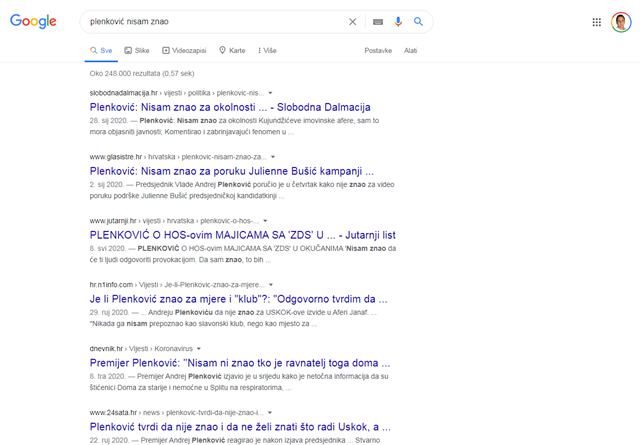Image resolution: width=640 pixels, height=445 pixels.
Task: Open the on-screen keyboard input tool
Action: [x=378, y=21]
